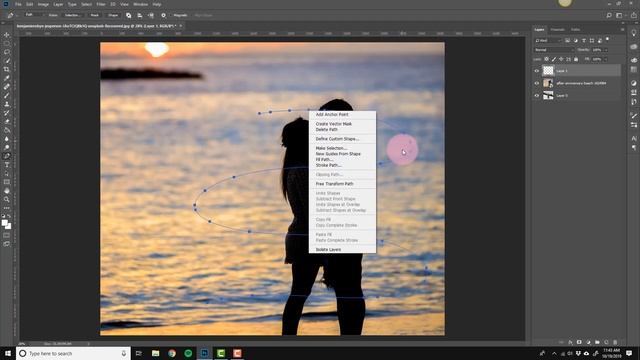640x360 pixels.
Task: Select the Dodge tool
Action: click(7, 147)
